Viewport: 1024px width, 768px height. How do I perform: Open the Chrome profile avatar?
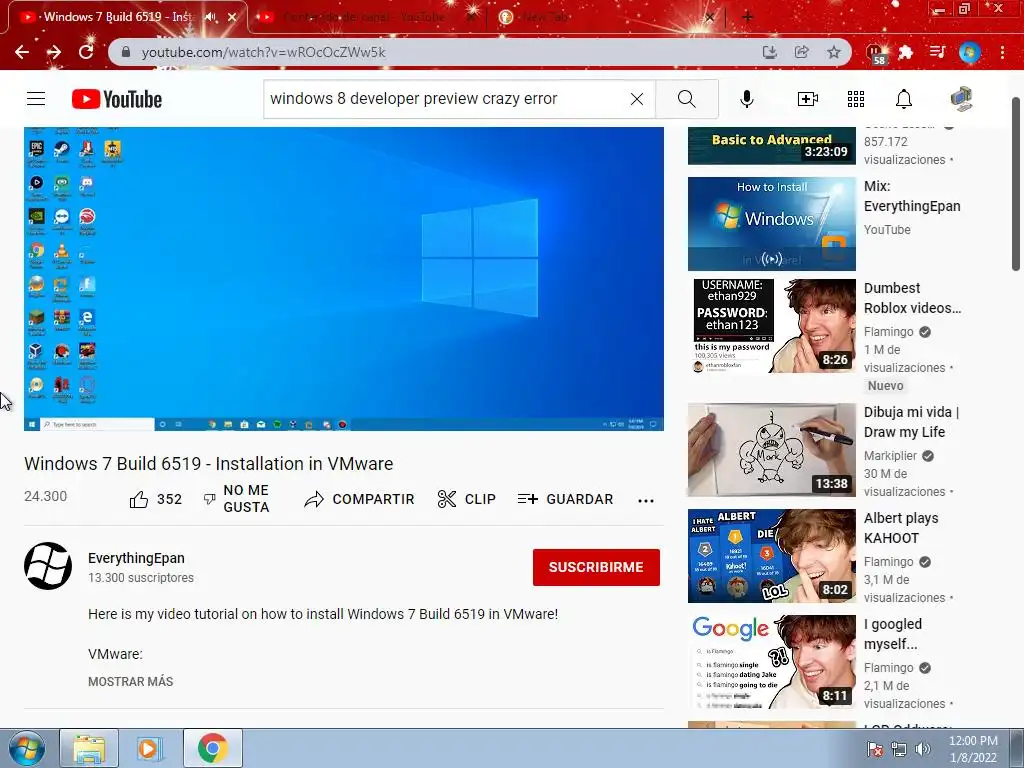[x=970, y=52]
